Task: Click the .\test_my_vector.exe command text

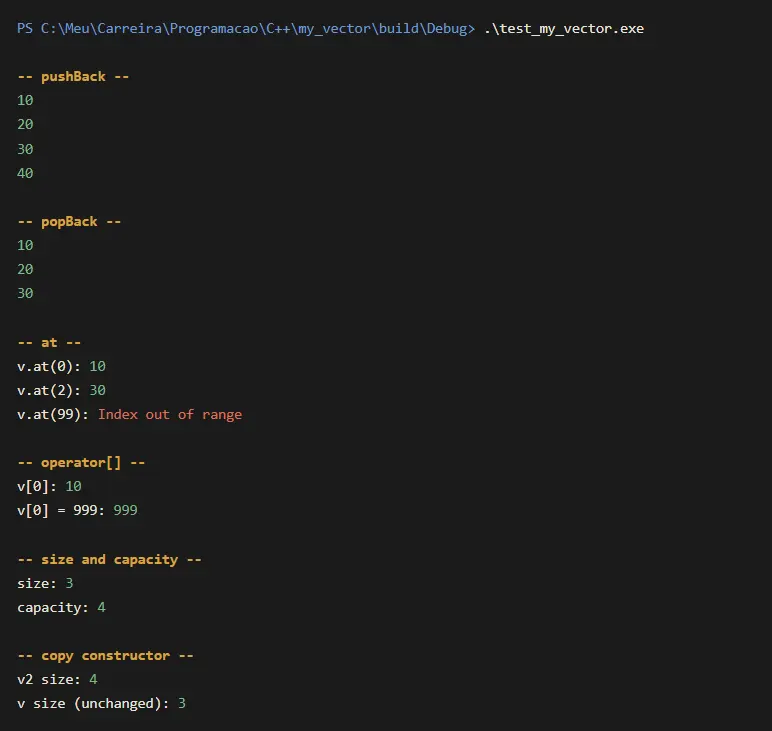Action: tap(564, 29)
